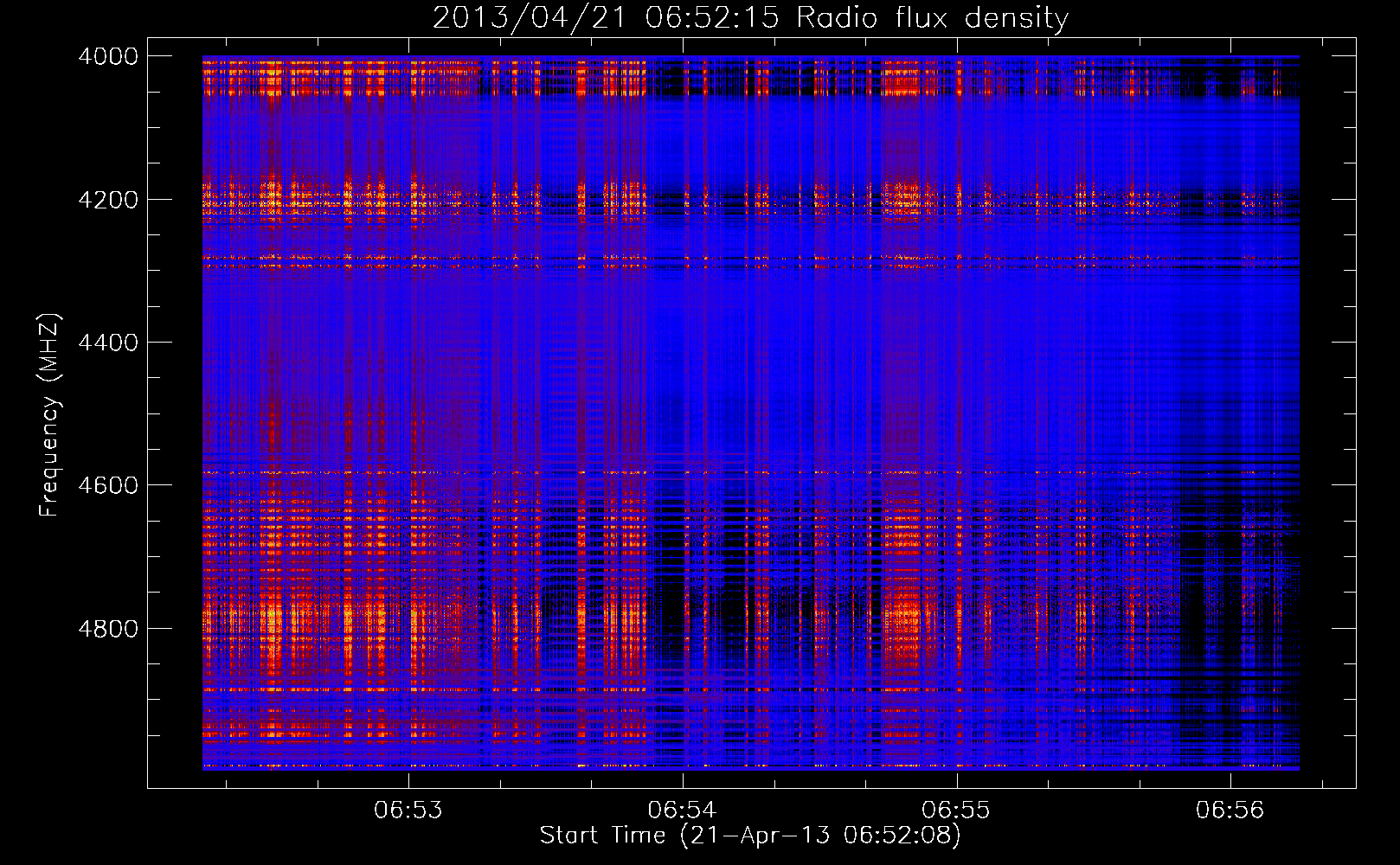
Task: Click the 'Frequency (MHZ)' axis title
Action: point(50,415)
